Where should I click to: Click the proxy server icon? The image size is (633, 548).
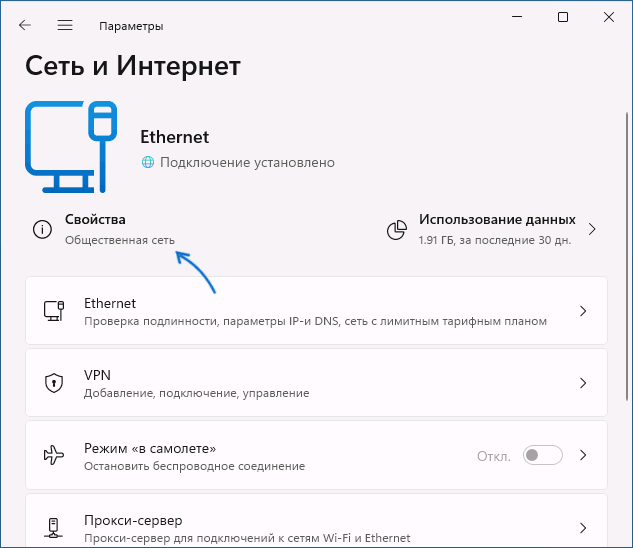pos(53,528)
